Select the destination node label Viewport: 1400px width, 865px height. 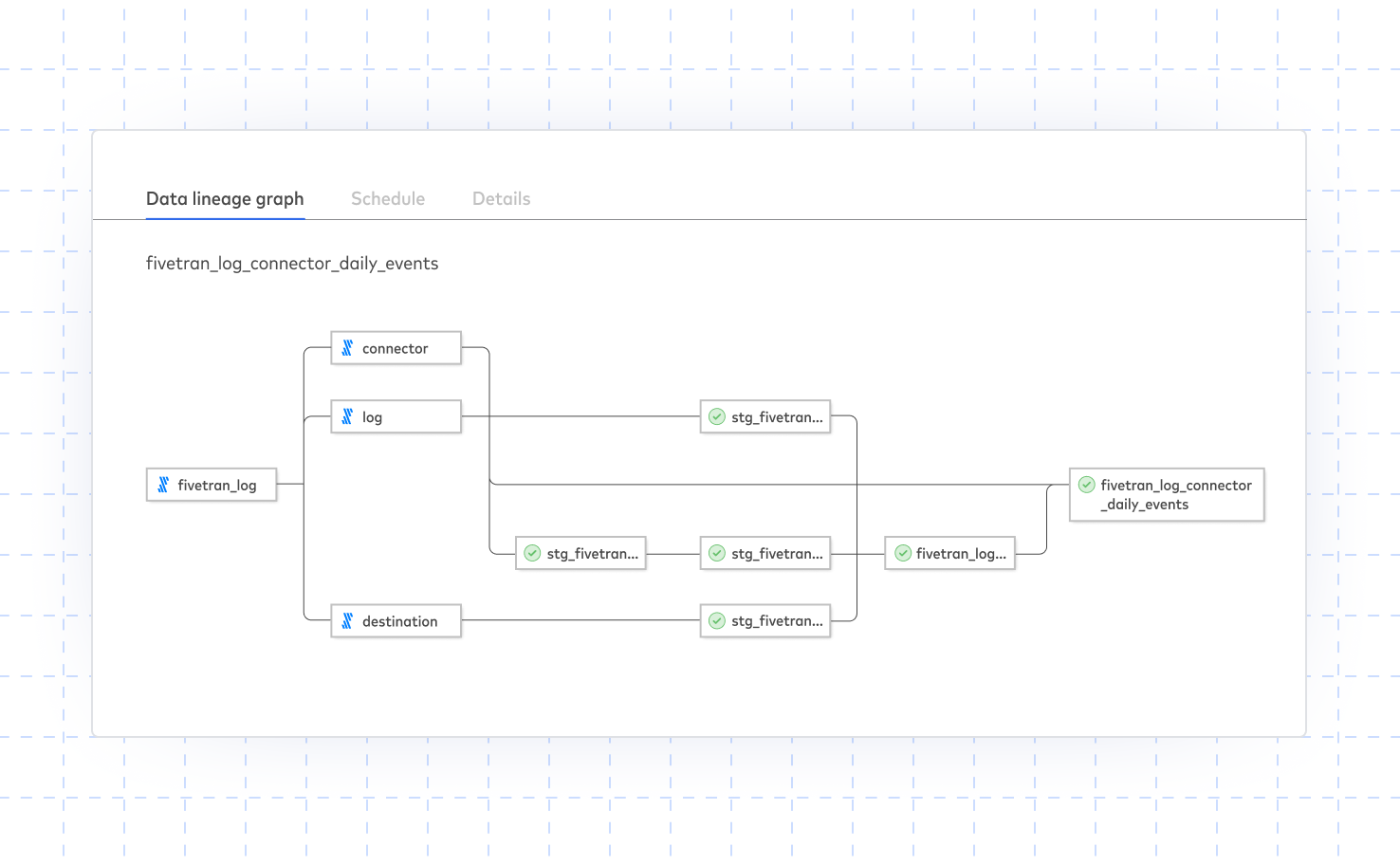[x=399, y=622]
